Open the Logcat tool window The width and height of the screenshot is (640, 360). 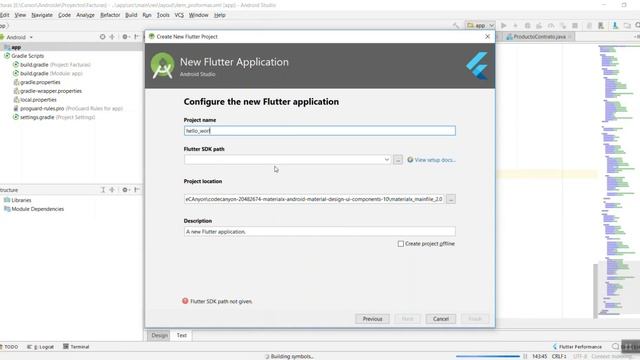pos(40,347)
